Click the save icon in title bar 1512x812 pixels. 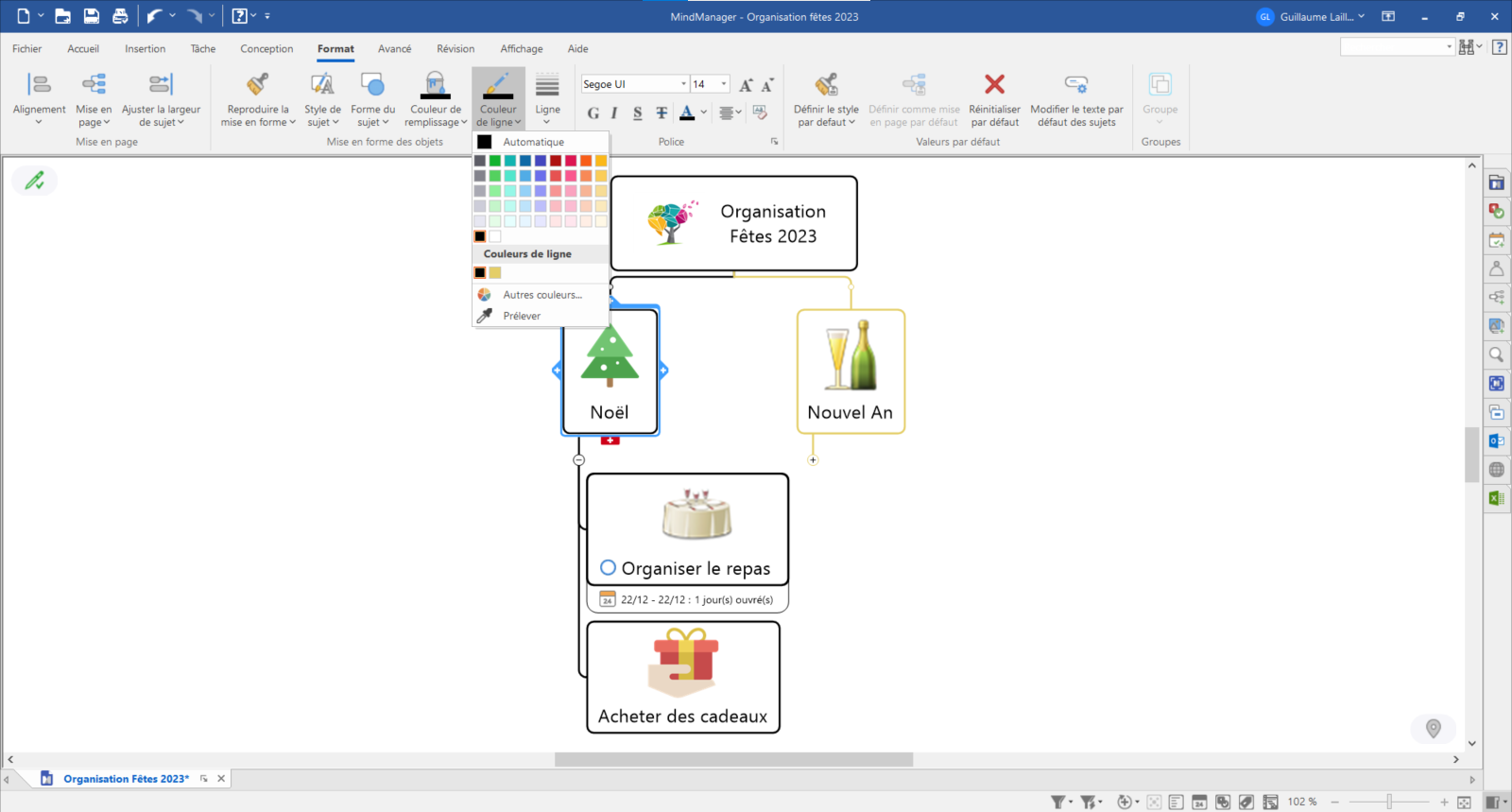tap(92, 16)
